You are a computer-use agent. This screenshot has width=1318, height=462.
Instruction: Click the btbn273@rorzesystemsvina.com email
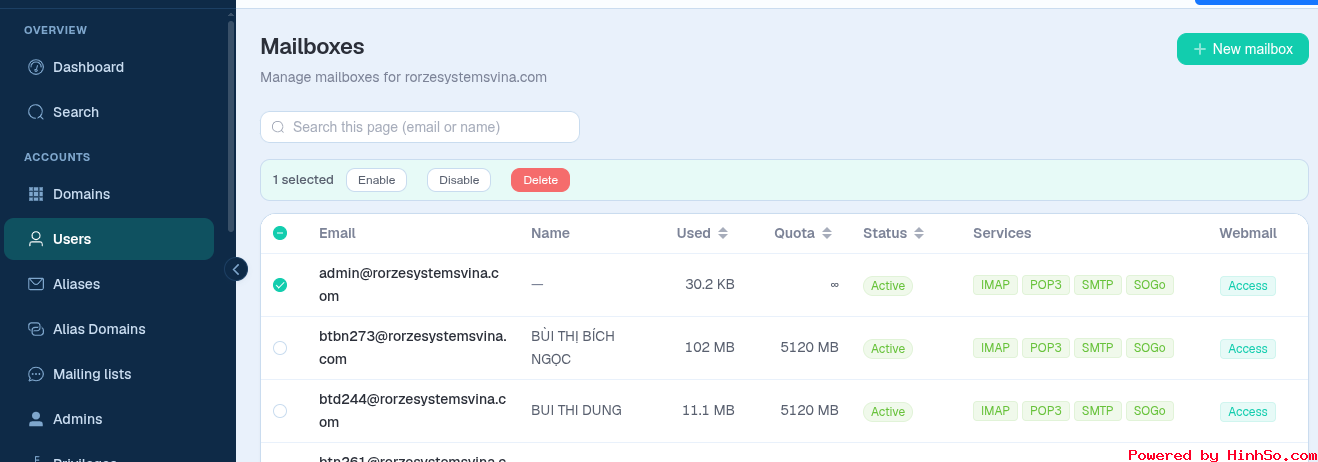point(413,348)
